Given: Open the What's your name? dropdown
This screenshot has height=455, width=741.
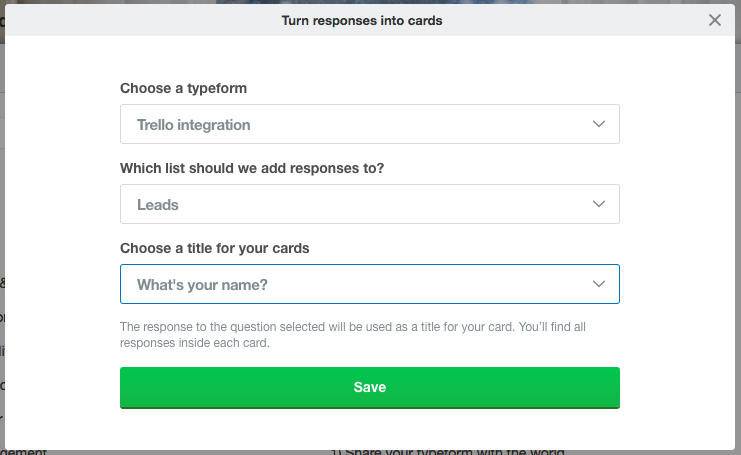Looking at the screenshot, I should point(370,283).
